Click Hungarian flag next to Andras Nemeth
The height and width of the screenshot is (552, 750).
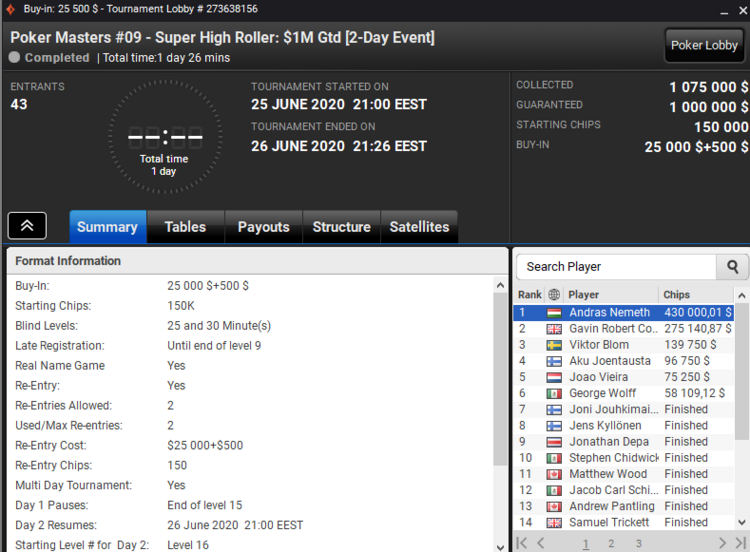click(554, 313)
